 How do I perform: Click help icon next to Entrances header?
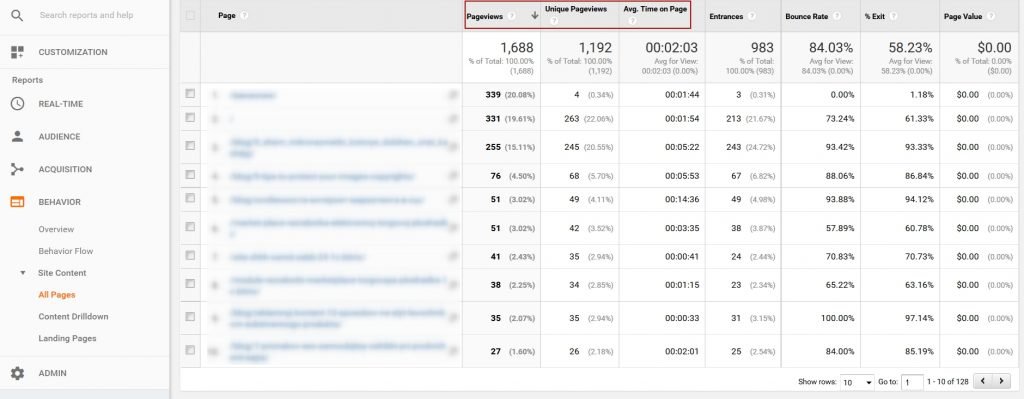pos(752,16)
